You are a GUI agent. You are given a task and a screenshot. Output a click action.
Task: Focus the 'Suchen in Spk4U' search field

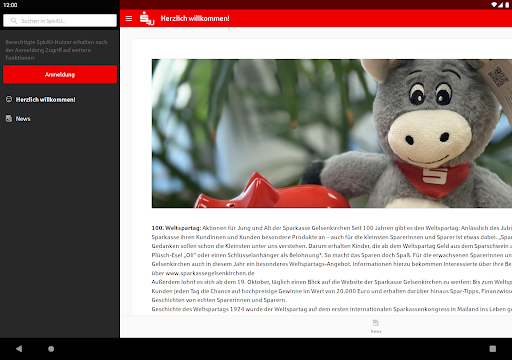click(60, 21)
